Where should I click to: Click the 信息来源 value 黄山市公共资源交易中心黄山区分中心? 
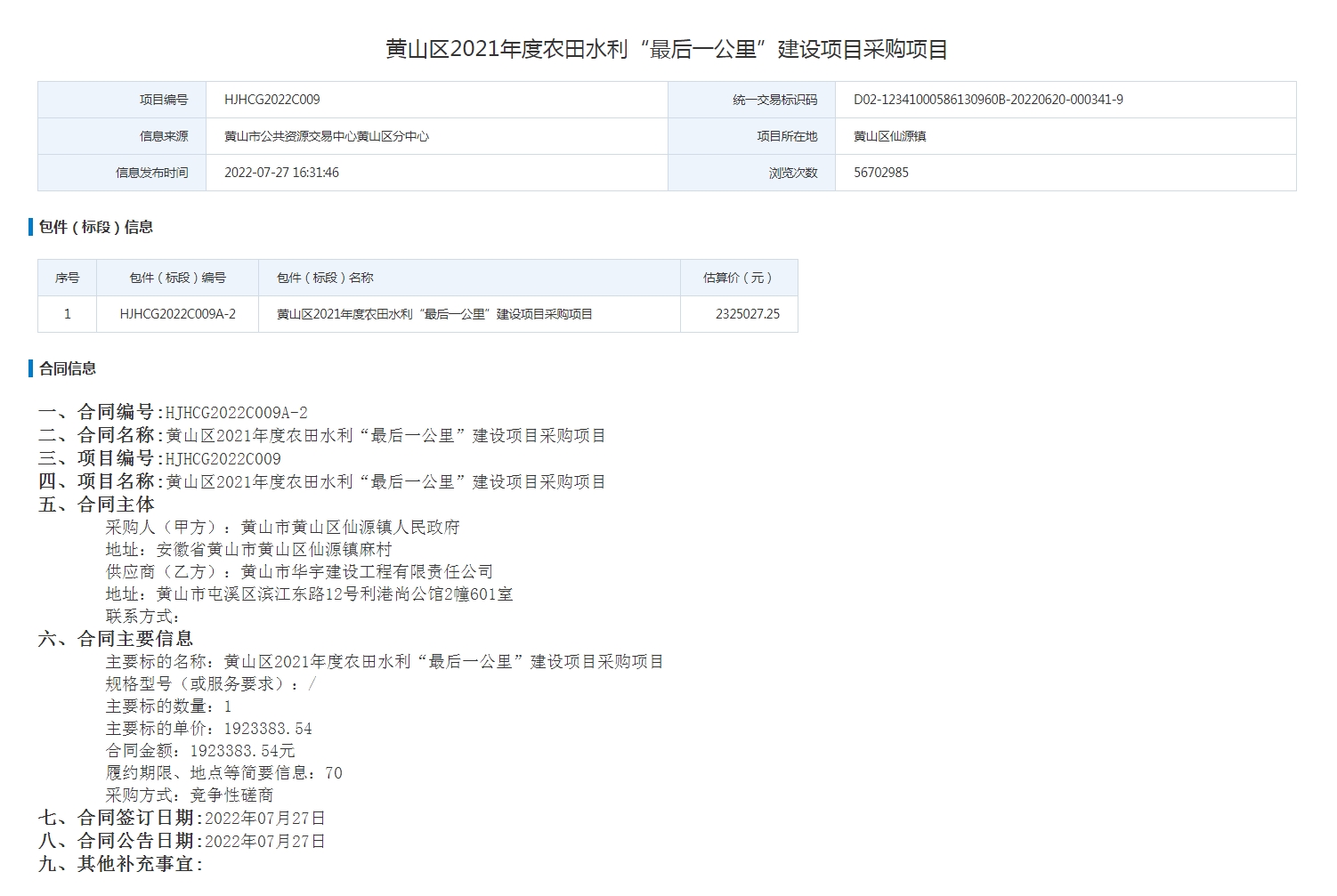point(326,136)
